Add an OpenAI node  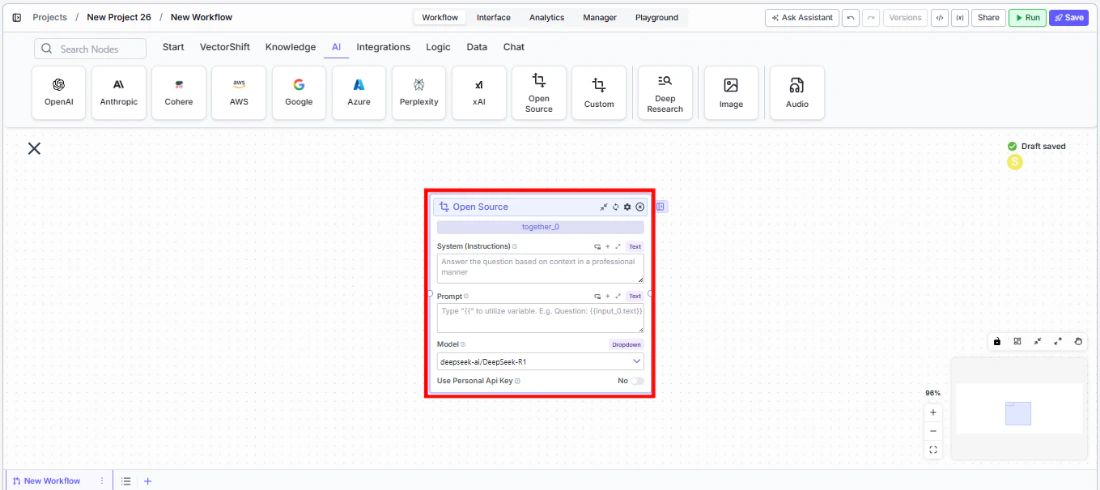59,93
